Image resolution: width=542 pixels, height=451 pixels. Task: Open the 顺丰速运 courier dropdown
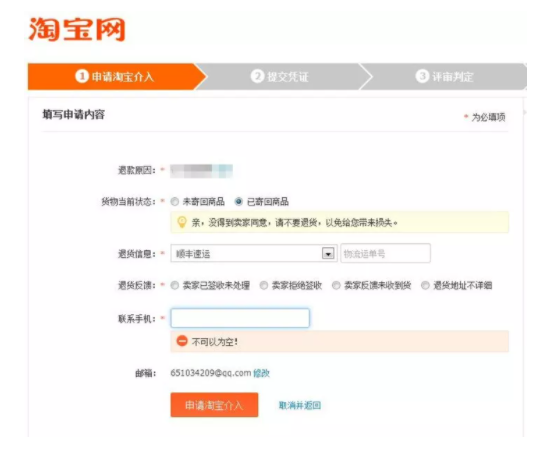pyautogui.click(x=253, y=254)
